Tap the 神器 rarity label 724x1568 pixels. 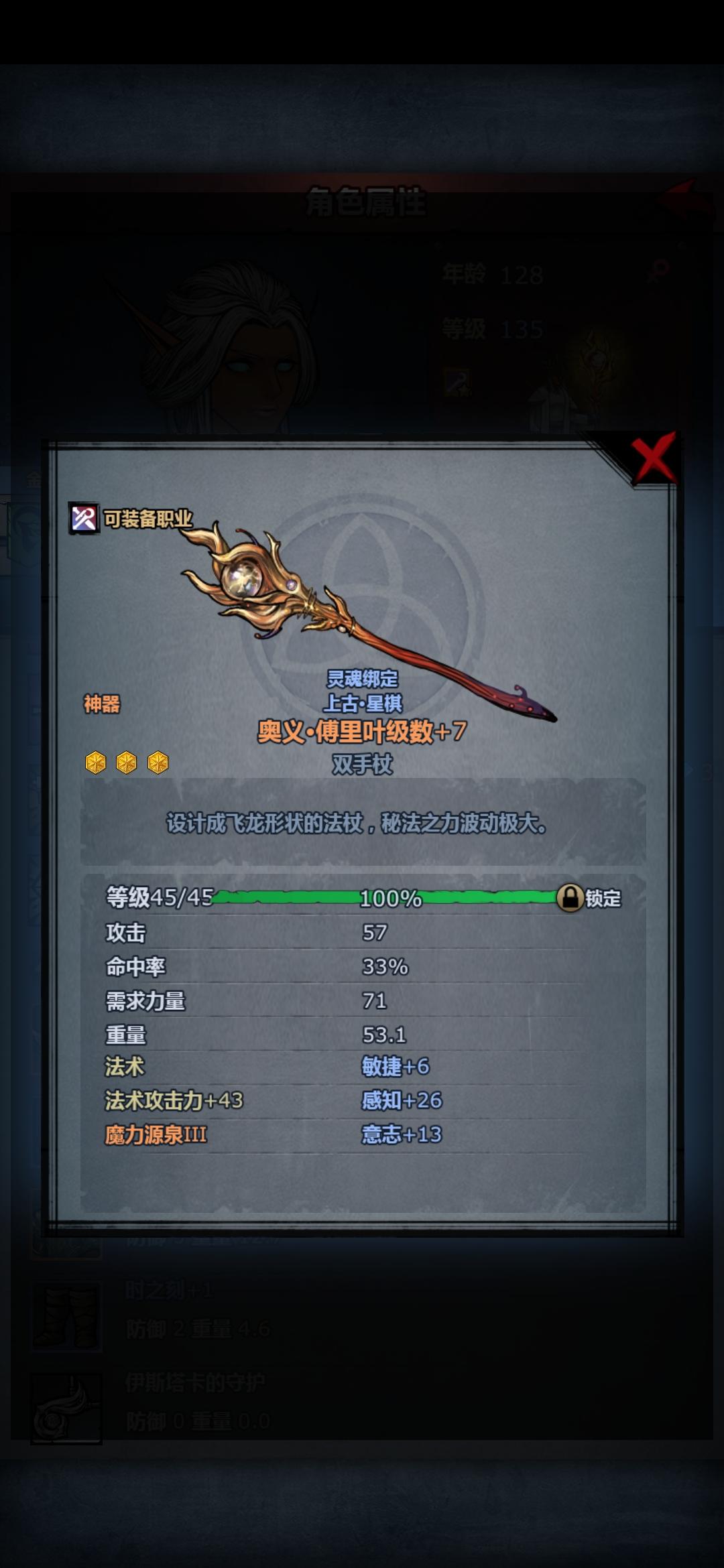pos(102,704)
